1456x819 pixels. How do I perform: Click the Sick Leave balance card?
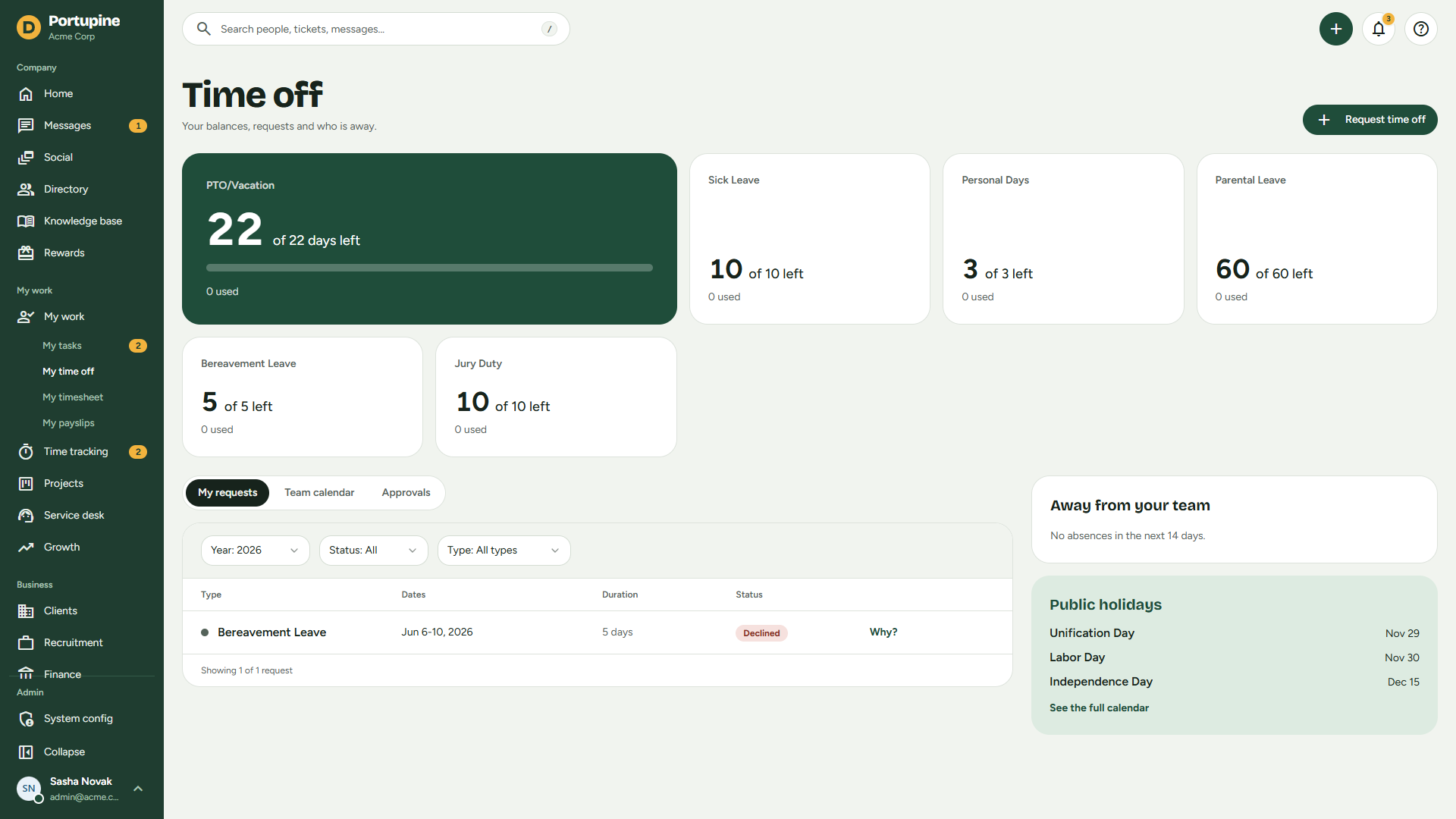[x=810, y=239]
